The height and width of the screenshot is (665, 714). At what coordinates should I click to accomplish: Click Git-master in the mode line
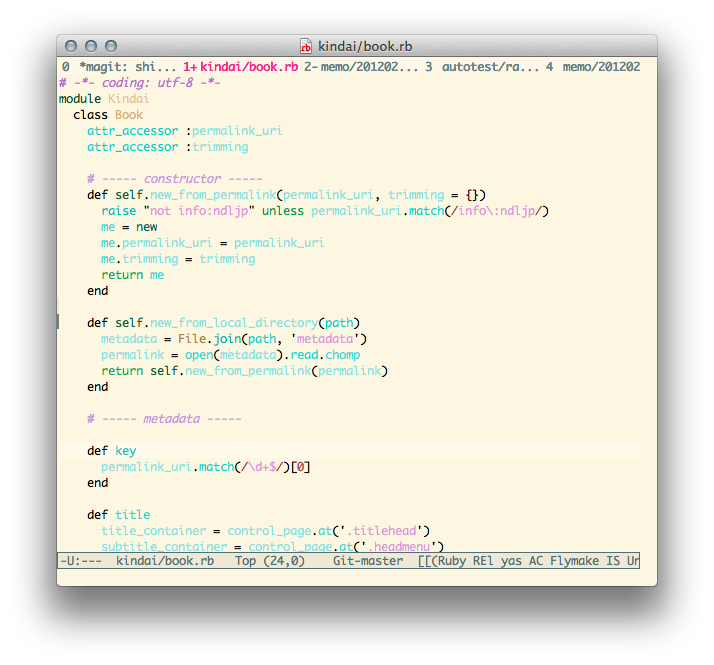(368, 561)
